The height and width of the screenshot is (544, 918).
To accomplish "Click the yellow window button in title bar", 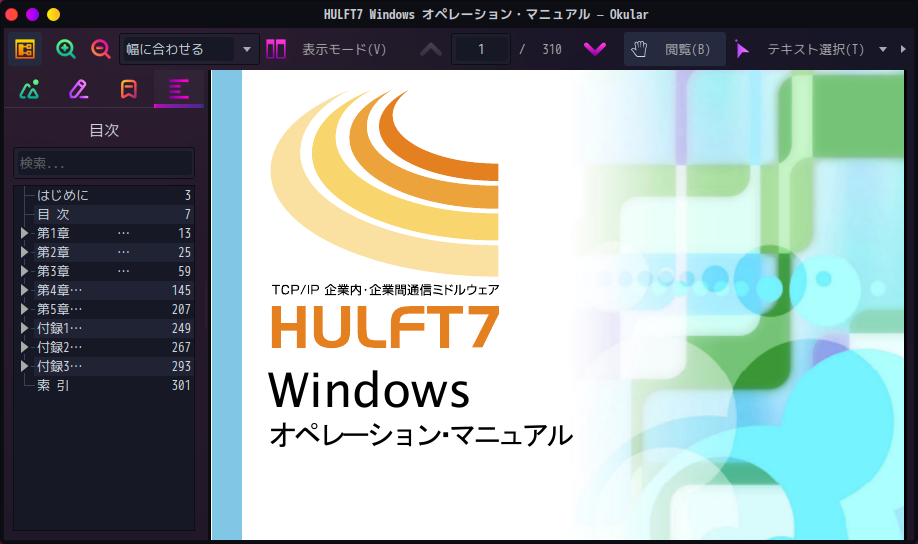I will tap(53, 14).
